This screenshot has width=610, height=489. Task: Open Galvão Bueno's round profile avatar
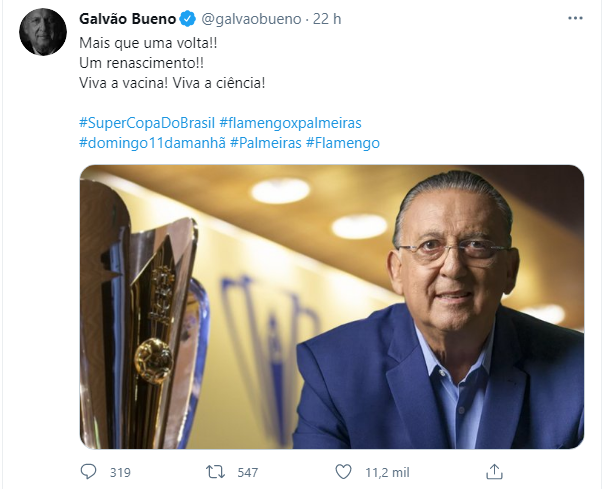point(43,32)
